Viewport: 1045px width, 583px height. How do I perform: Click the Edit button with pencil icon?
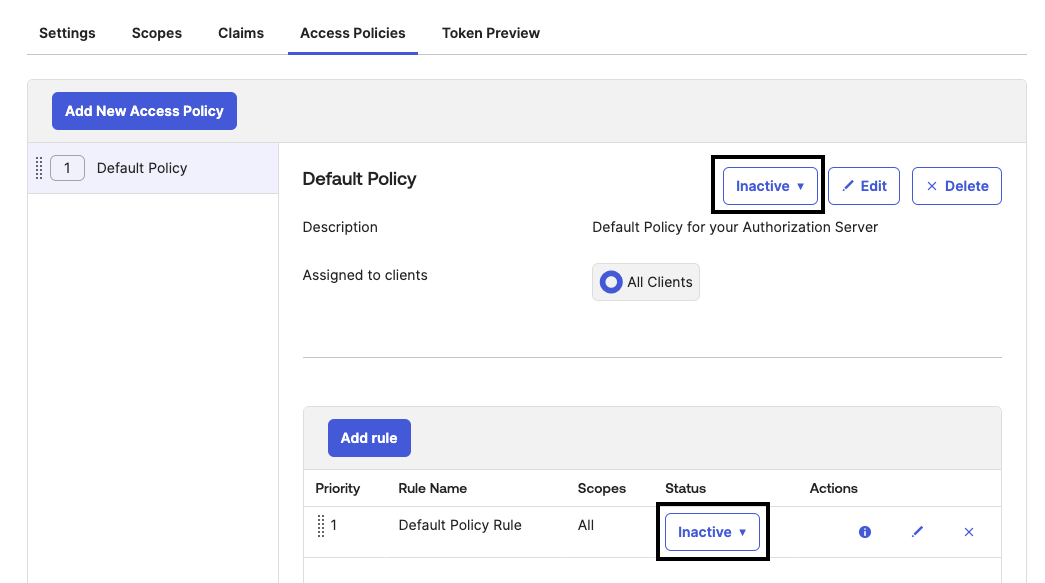pyautogui.click(x=864, y=186)
